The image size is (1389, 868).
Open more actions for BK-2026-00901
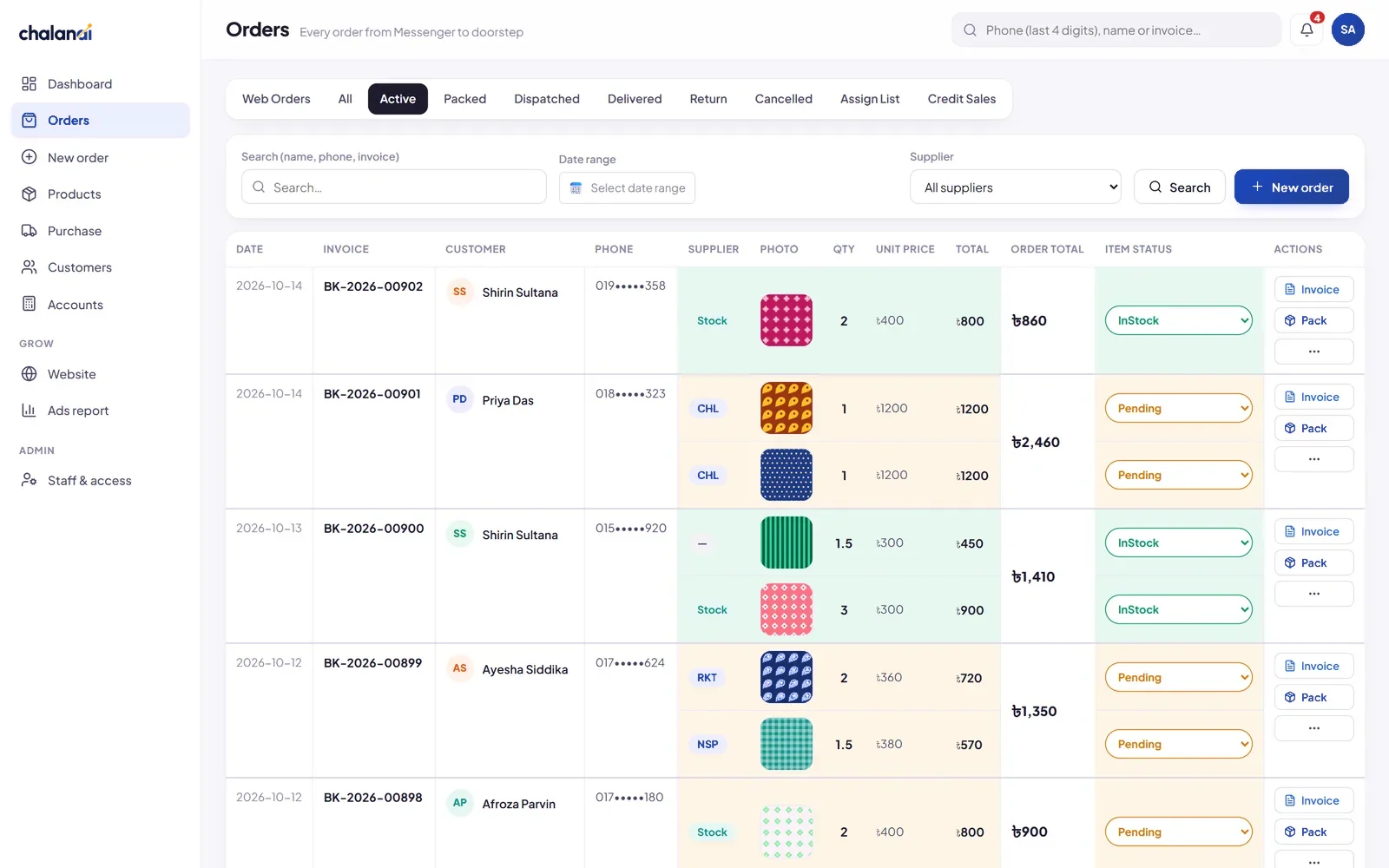point(1313,459)
